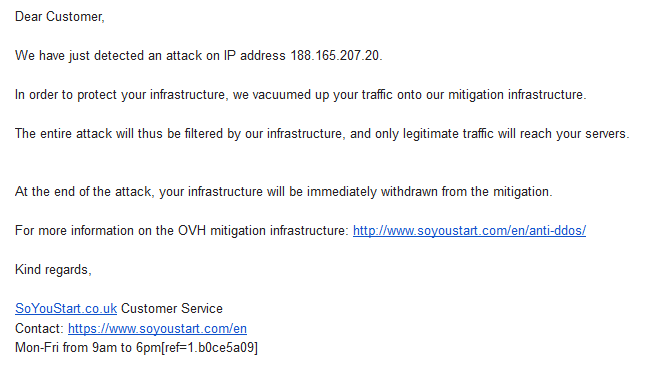This screenshot has height=368, width=645.
Task: Click the 'Mon-Fri from 9am to 6pm' text
Action: 88,347
